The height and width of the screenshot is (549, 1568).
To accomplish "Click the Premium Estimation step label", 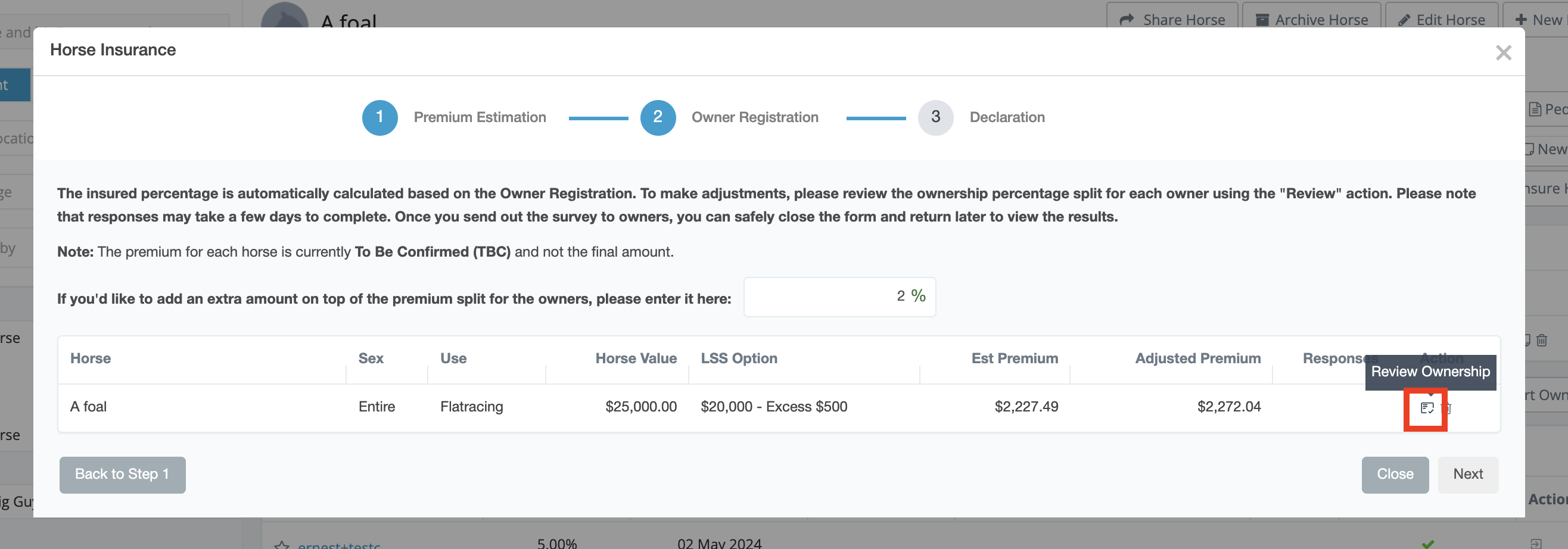I will click(480, 117).
